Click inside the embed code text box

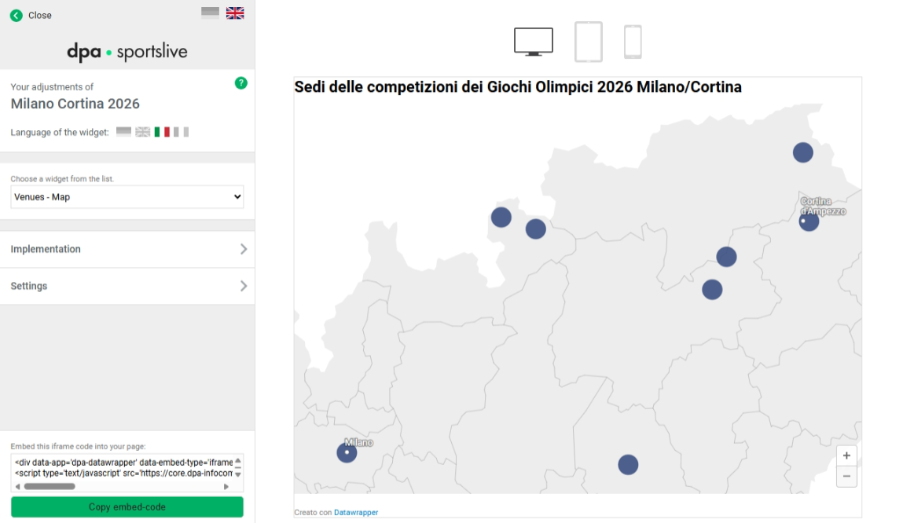122,467
